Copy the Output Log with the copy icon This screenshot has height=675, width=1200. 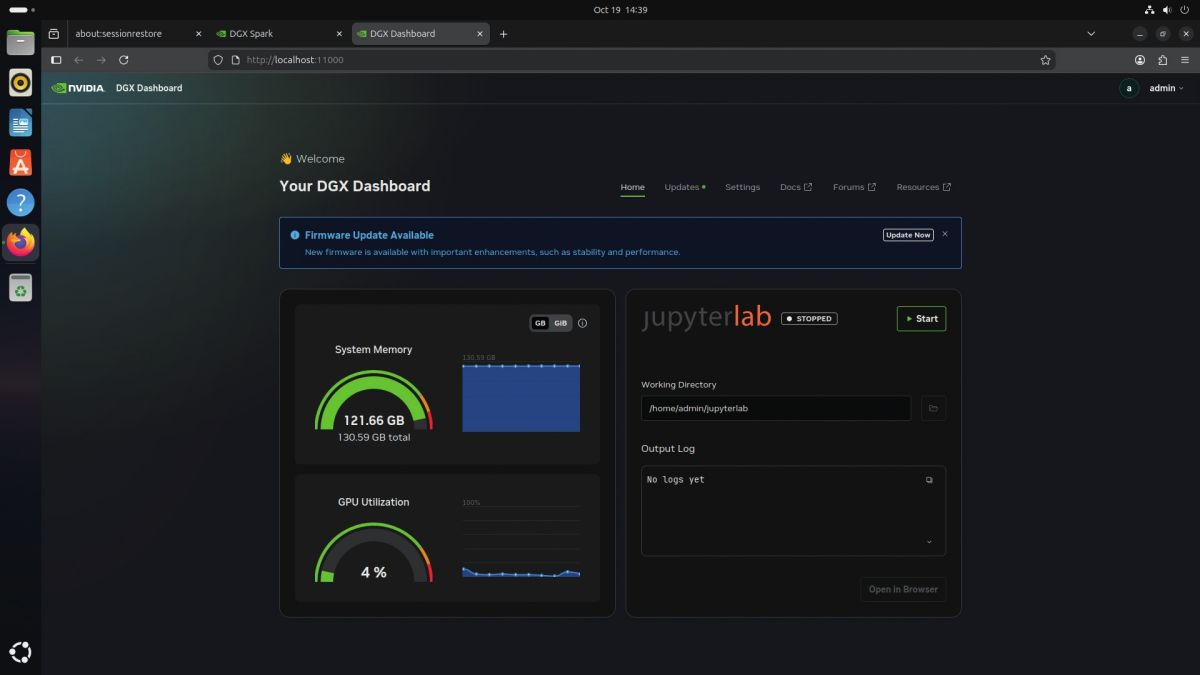tap(929, 480)
